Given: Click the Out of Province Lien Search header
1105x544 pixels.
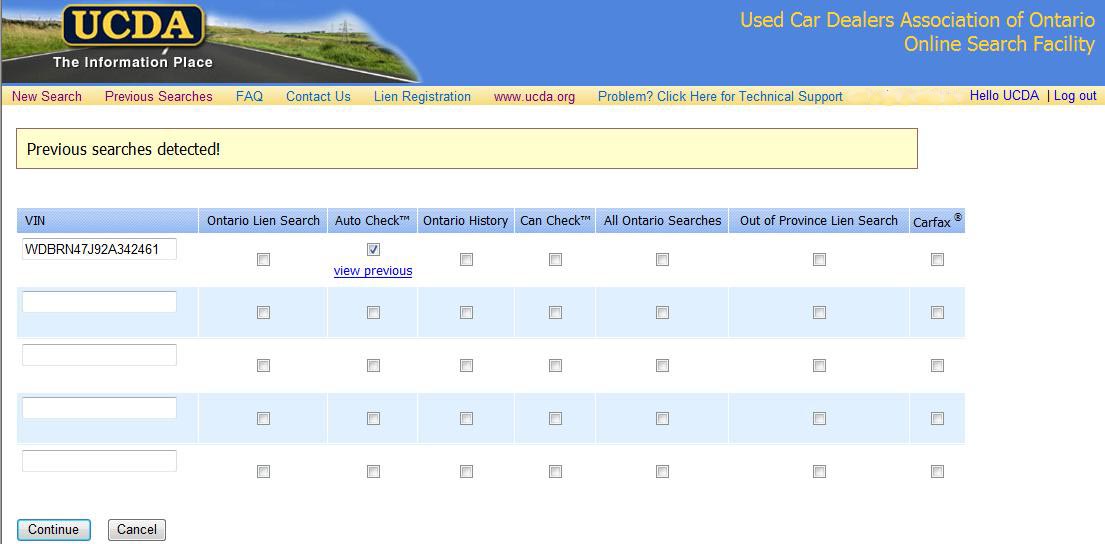Looking at the screenshot, I should tap(819, 221).
